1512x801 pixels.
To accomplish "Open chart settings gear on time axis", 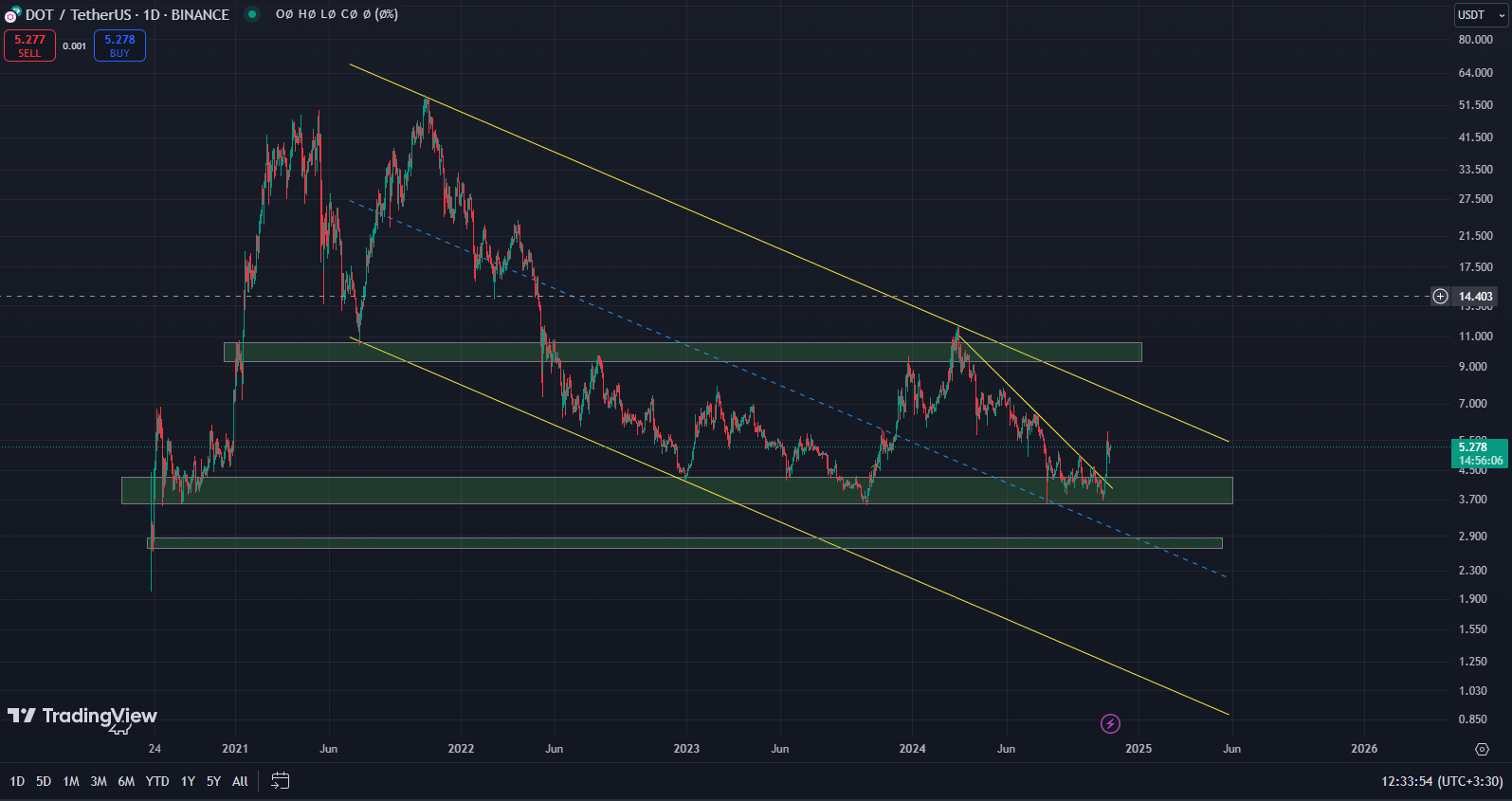I will [x=1483, y=749].
